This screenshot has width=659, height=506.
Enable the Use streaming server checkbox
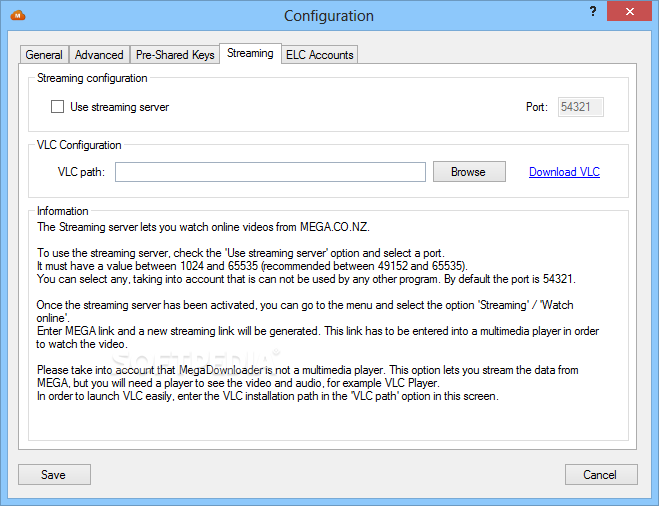pos(58,107)
